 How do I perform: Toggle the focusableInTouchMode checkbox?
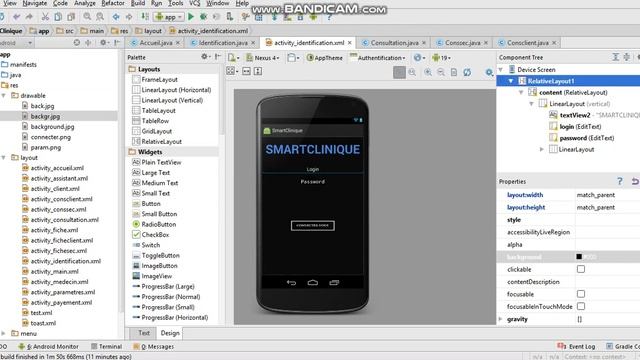point(581,306)
